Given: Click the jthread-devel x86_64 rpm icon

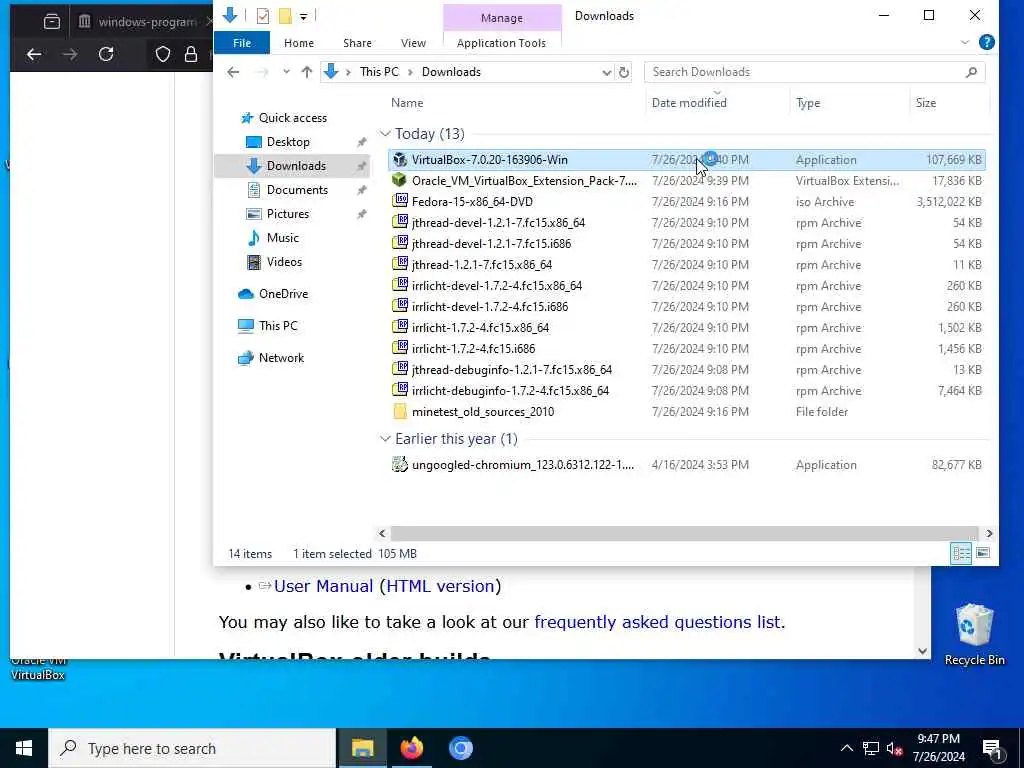Looking at the screenshot, I should tap(400, 222).
